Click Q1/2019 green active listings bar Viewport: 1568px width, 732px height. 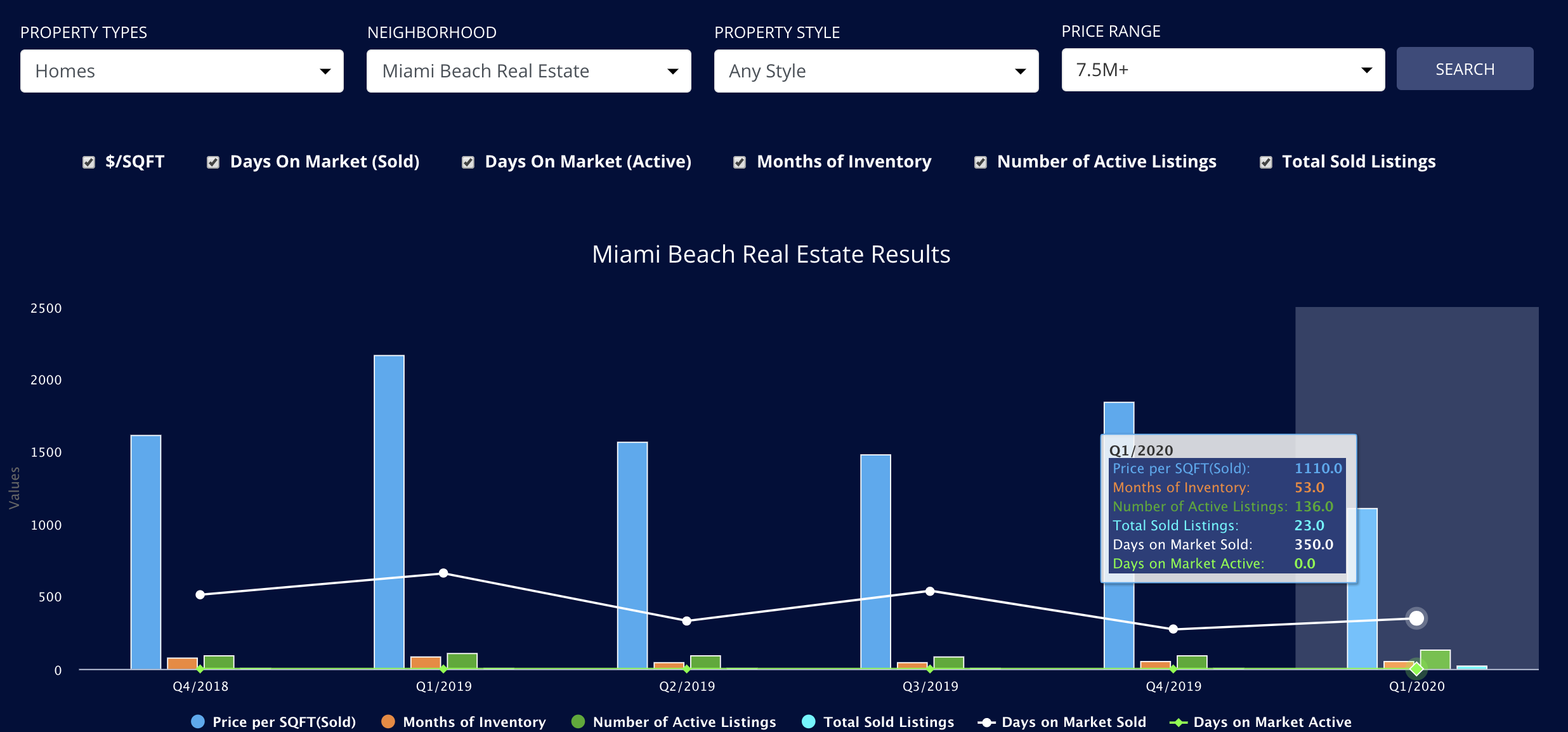[462, 661]
